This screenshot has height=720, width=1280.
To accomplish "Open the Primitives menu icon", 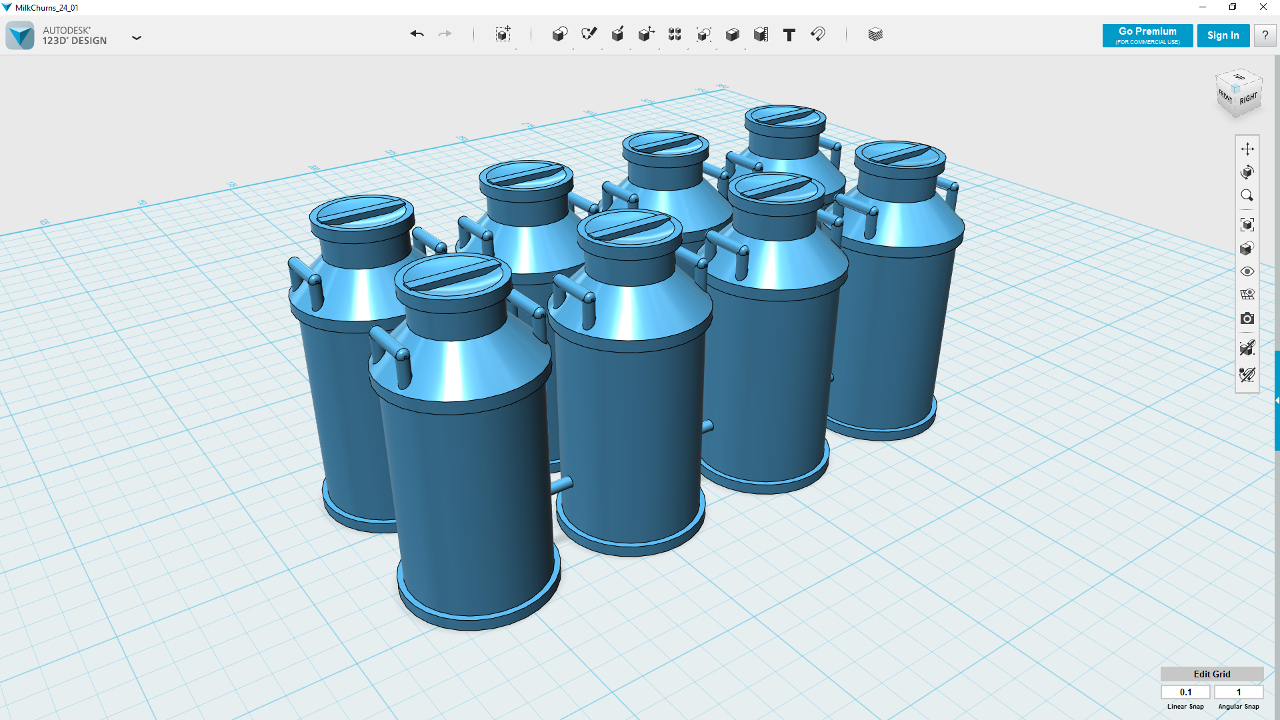I will 560,34.
